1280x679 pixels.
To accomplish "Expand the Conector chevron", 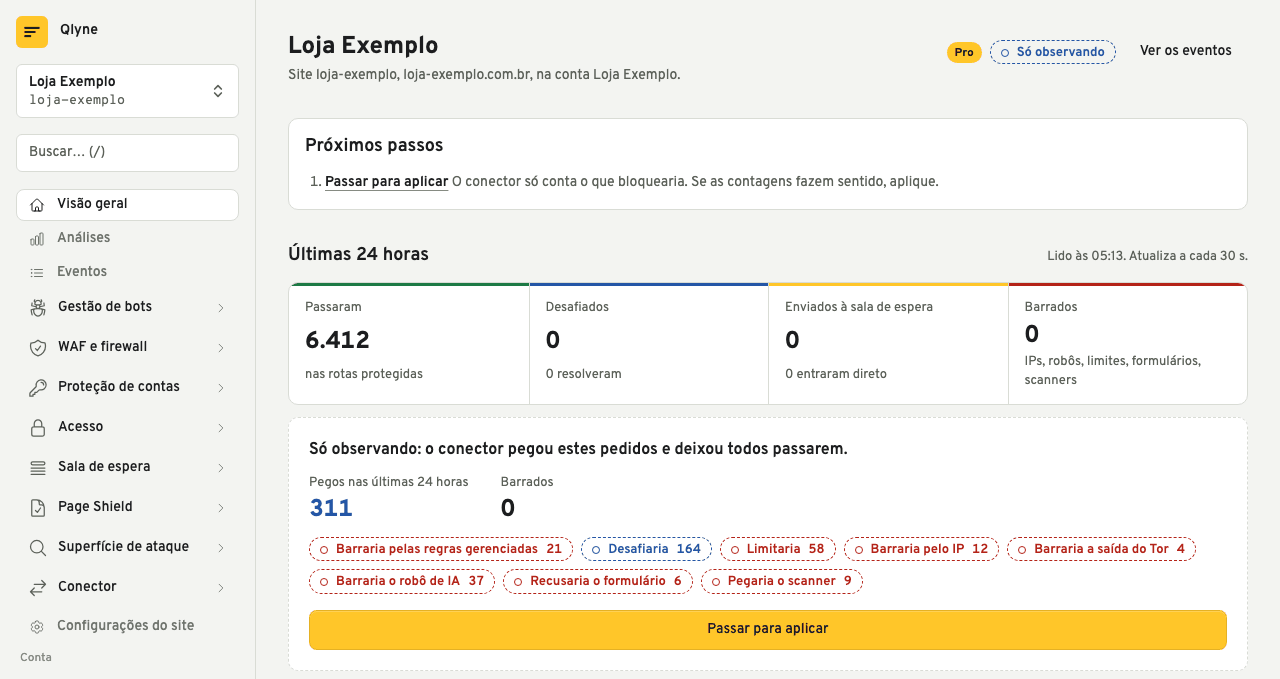I will [x=221, y=588].
